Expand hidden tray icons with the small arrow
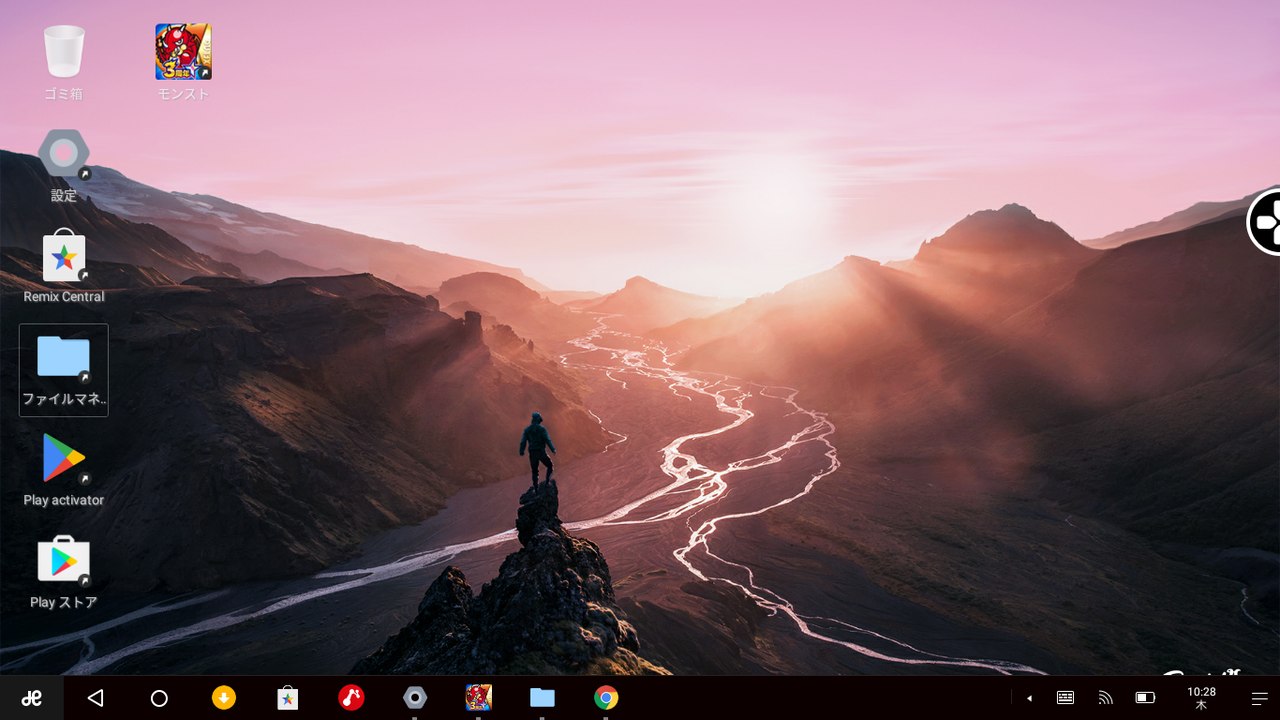The width and height of the screenshot is (1280, 720). [1029, 698]
